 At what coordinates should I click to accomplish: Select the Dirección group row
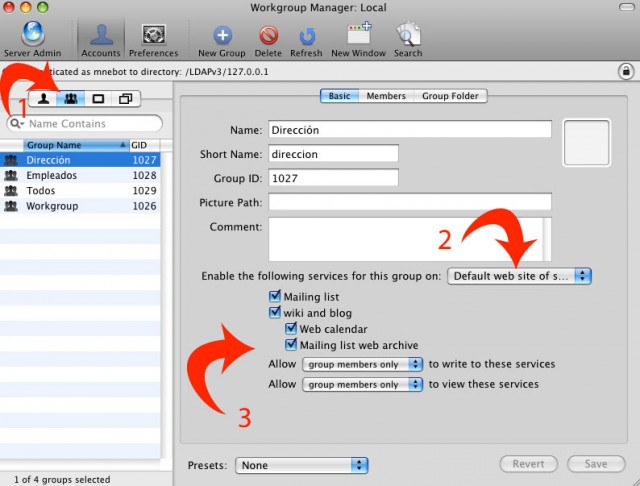(80, 160)
